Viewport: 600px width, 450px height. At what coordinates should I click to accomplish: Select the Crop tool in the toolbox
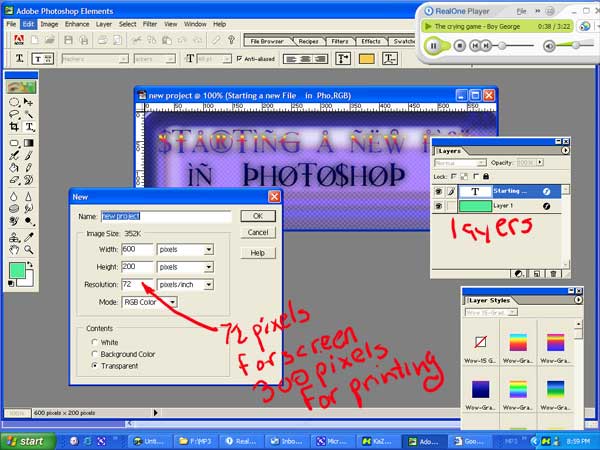point(13,128)
